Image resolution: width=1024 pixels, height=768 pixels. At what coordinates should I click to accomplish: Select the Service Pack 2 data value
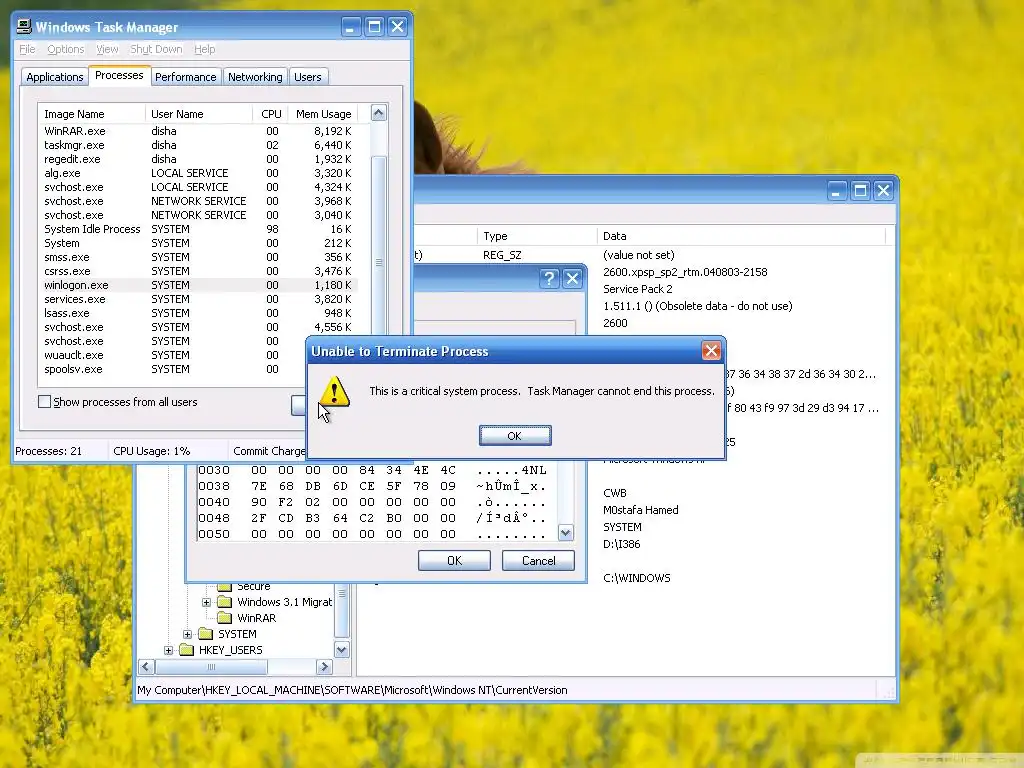pyautogui.click(x=637, y=289)
